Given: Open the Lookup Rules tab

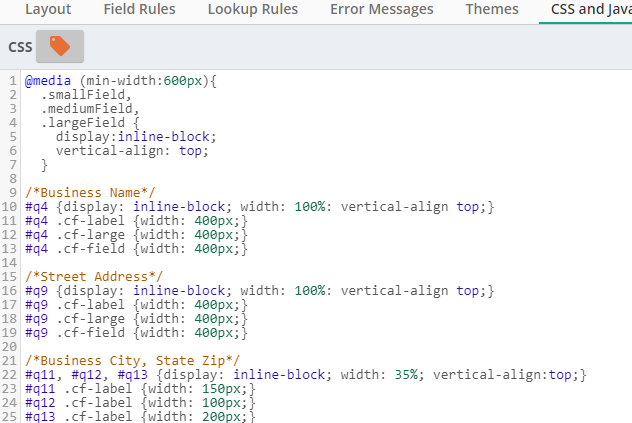Looking at the screenshot, I should (253, 9).
